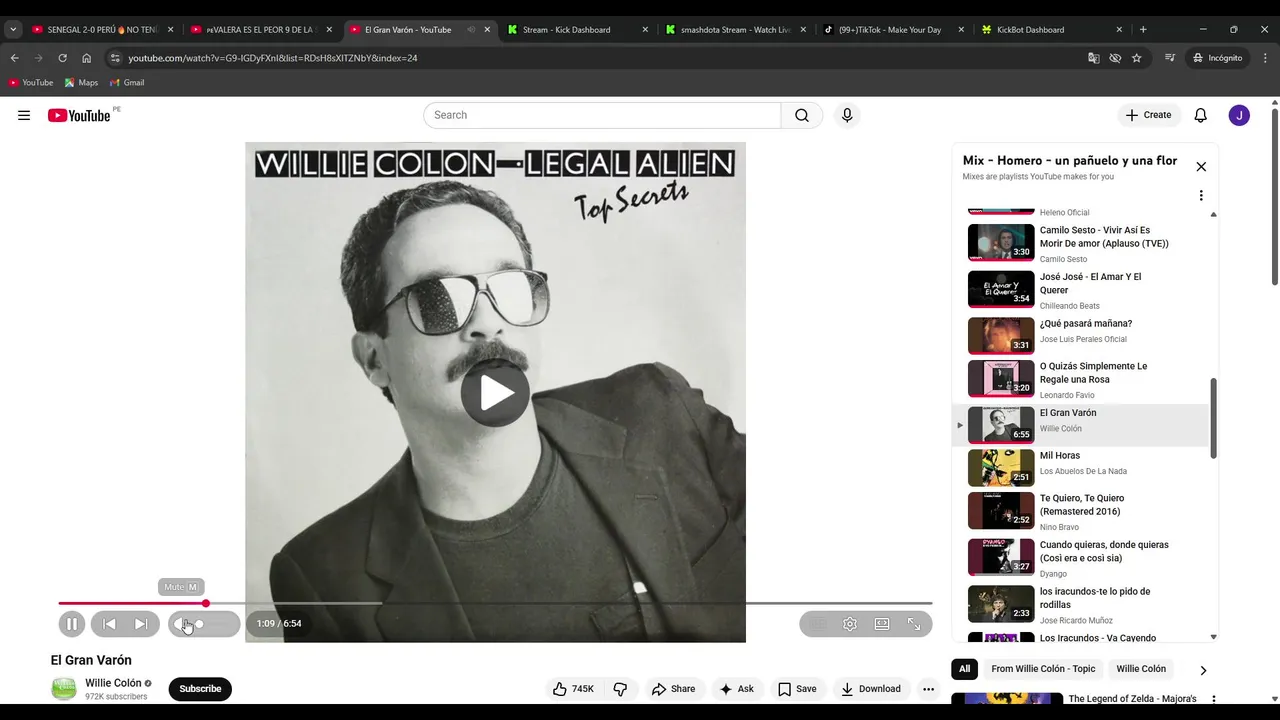Open a new browser tab
The image size is (1280, 720).
coord(1143,30)
